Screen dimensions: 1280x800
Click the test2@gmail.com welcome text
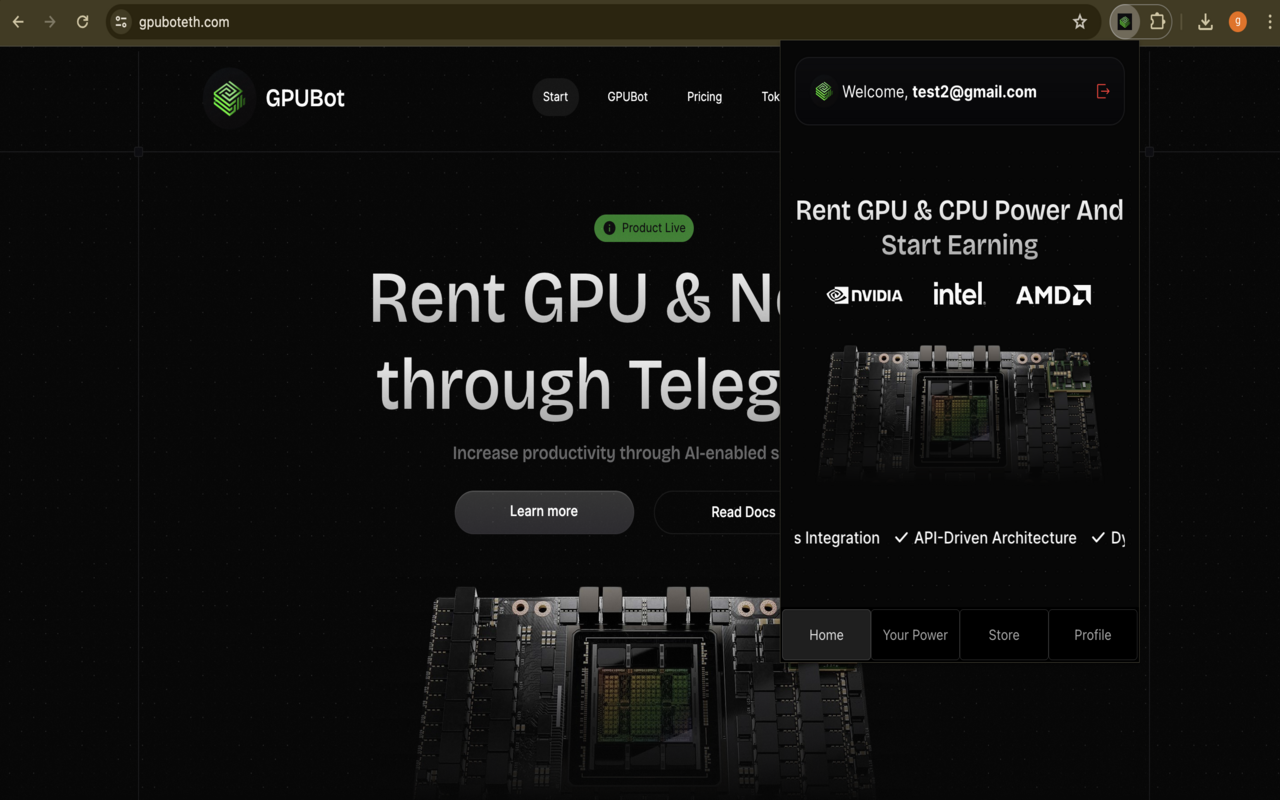pyautogui.click(x=974, y=92)
